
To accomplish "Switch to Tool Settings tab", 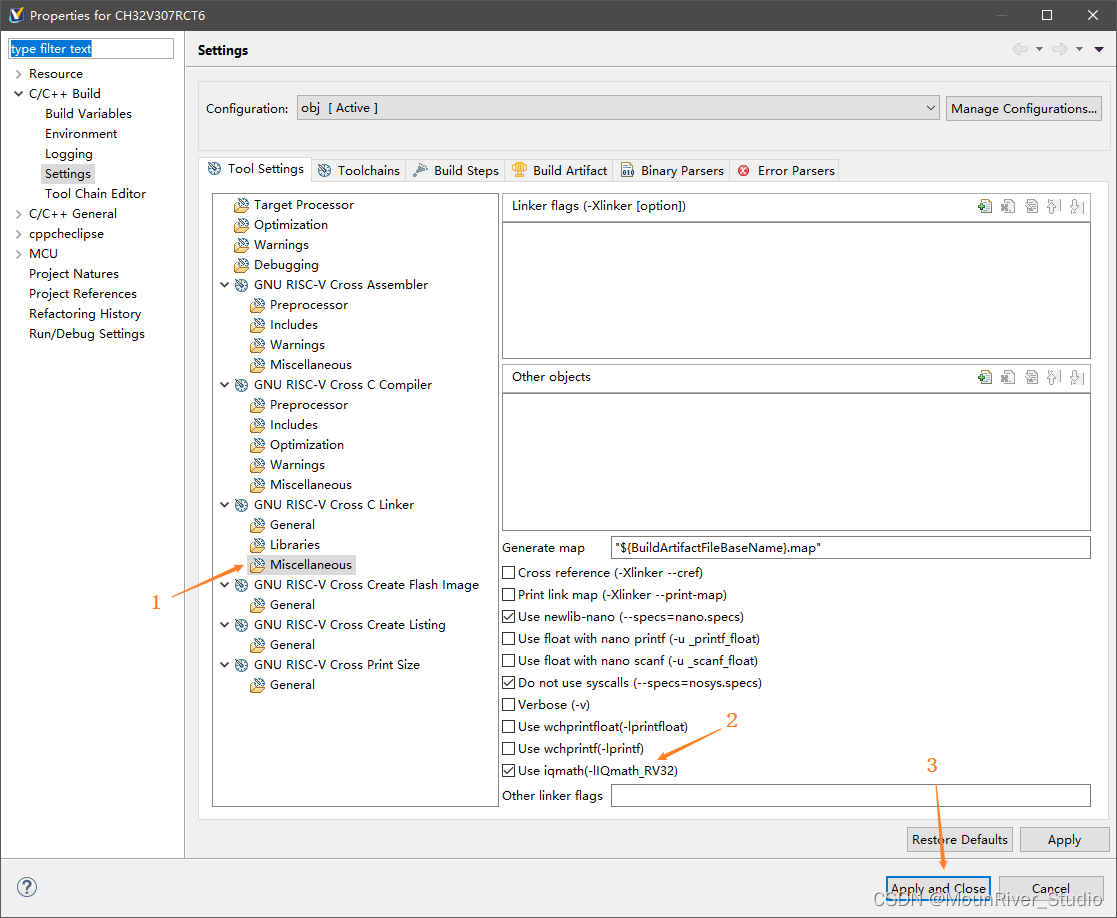I will (256, 169).
